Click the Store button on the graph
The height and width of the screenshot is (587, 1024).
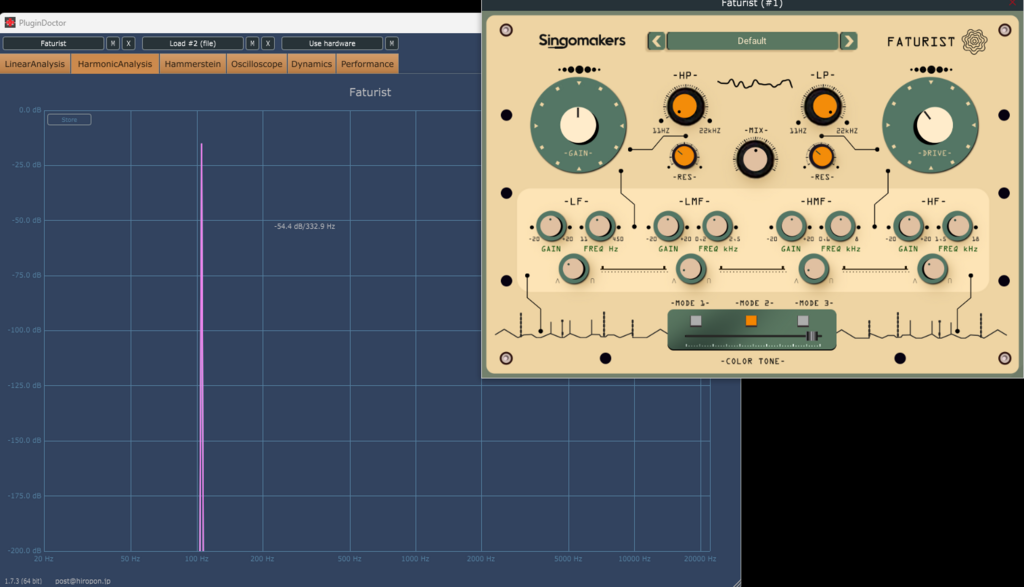pyautogui.click(x=69, y=119)
